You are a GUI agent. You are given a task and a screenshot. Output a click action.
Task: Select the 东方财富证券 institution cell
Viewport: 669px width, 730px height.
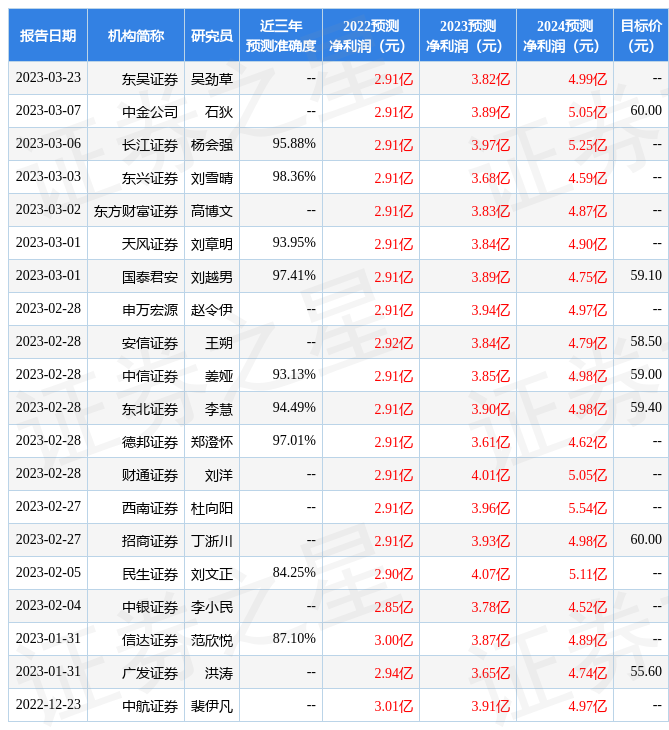(x=135, y=211)
